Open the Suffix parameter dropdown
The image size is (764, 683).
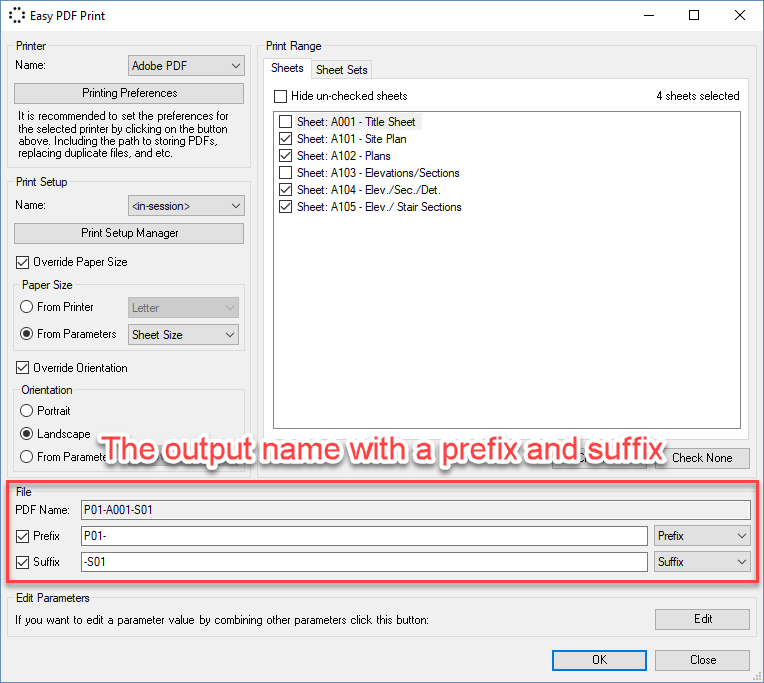tap(702, 562)
